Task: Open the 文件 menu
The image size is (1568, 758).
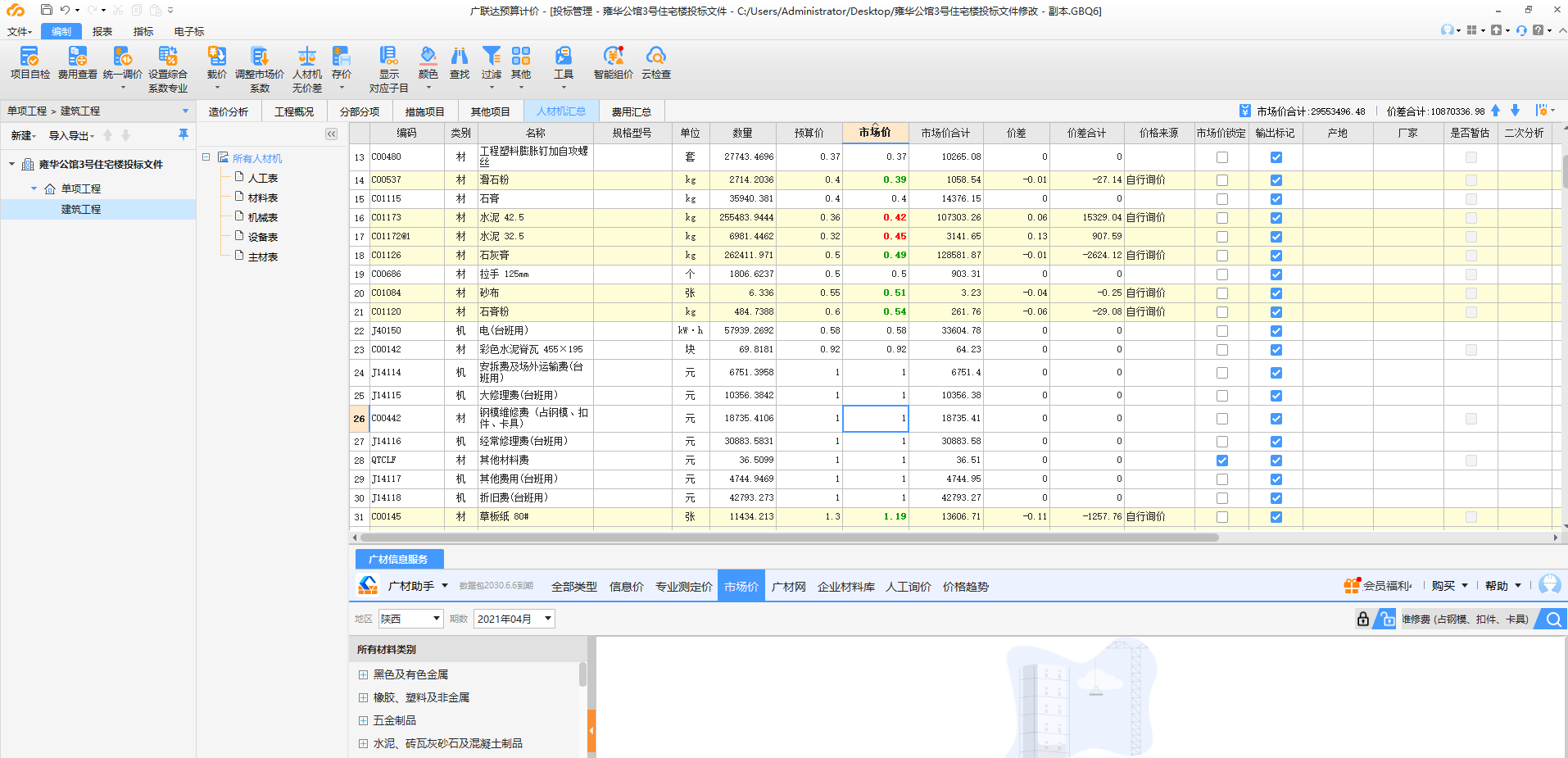Action: pyautogui.click(x=20, y=31)
